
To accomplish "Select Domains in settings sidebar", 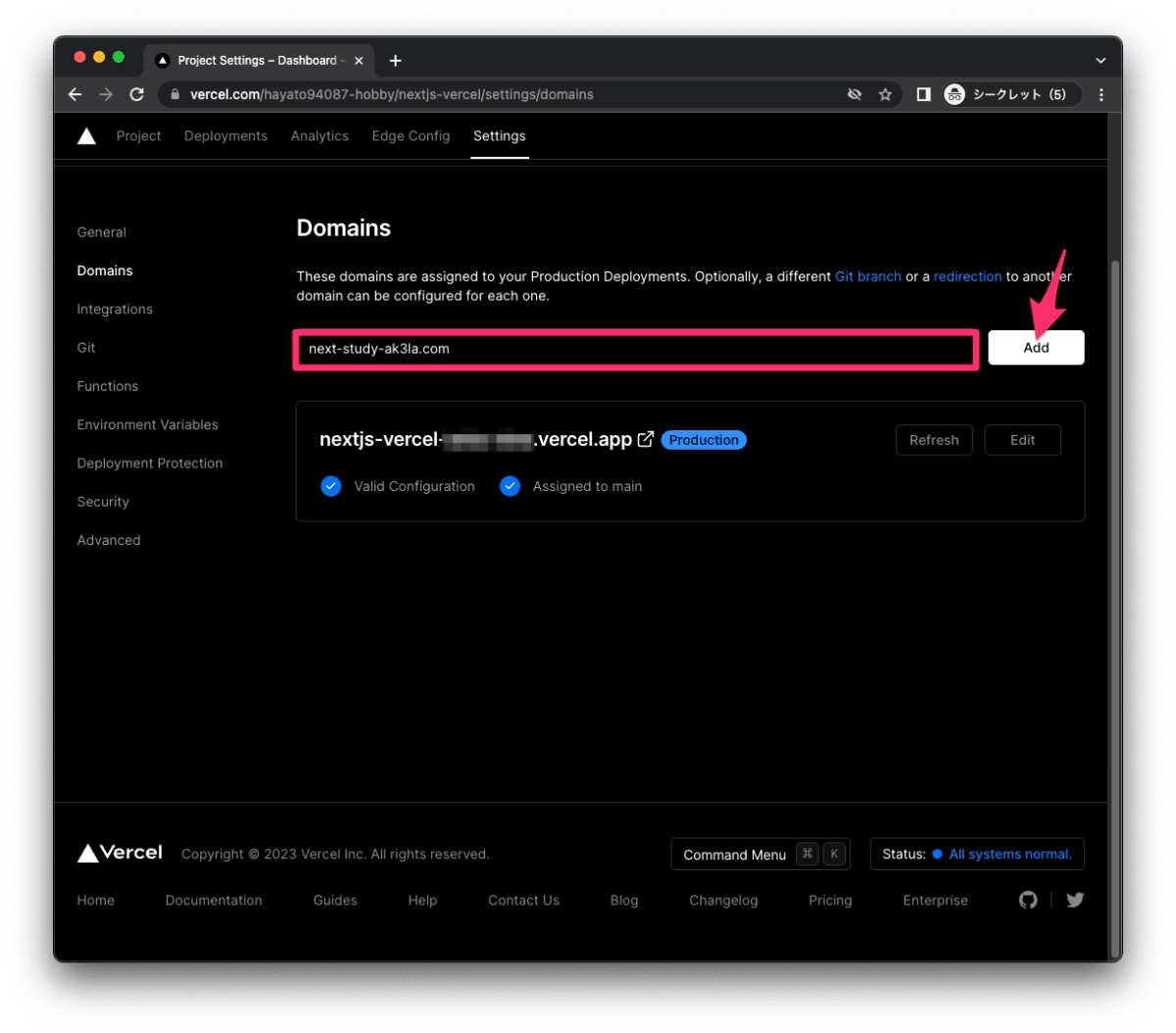I will (x=105, y=271).
